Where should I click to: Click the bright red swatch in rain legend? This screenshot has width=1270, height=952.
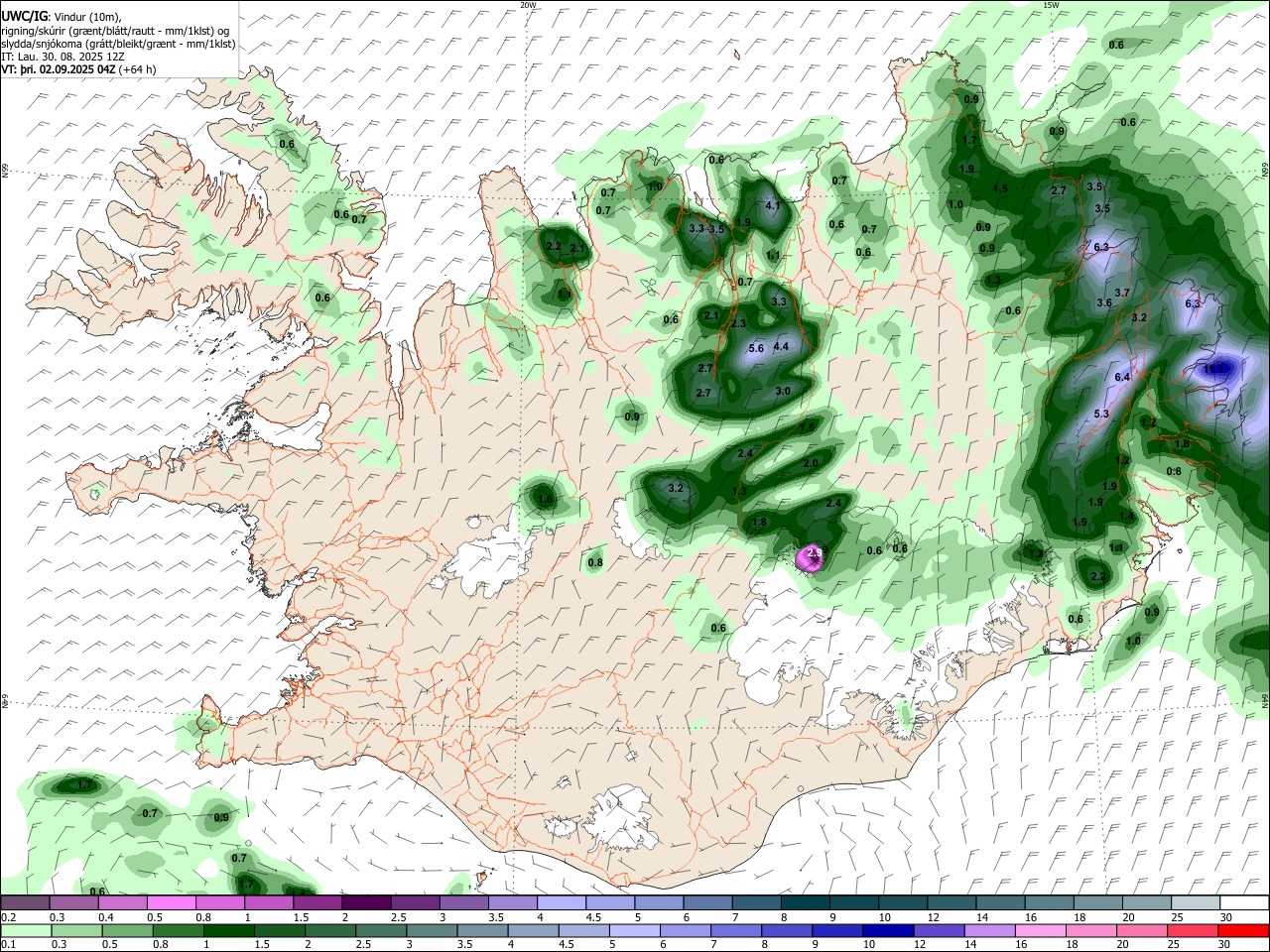click(x=1243, y=930)
